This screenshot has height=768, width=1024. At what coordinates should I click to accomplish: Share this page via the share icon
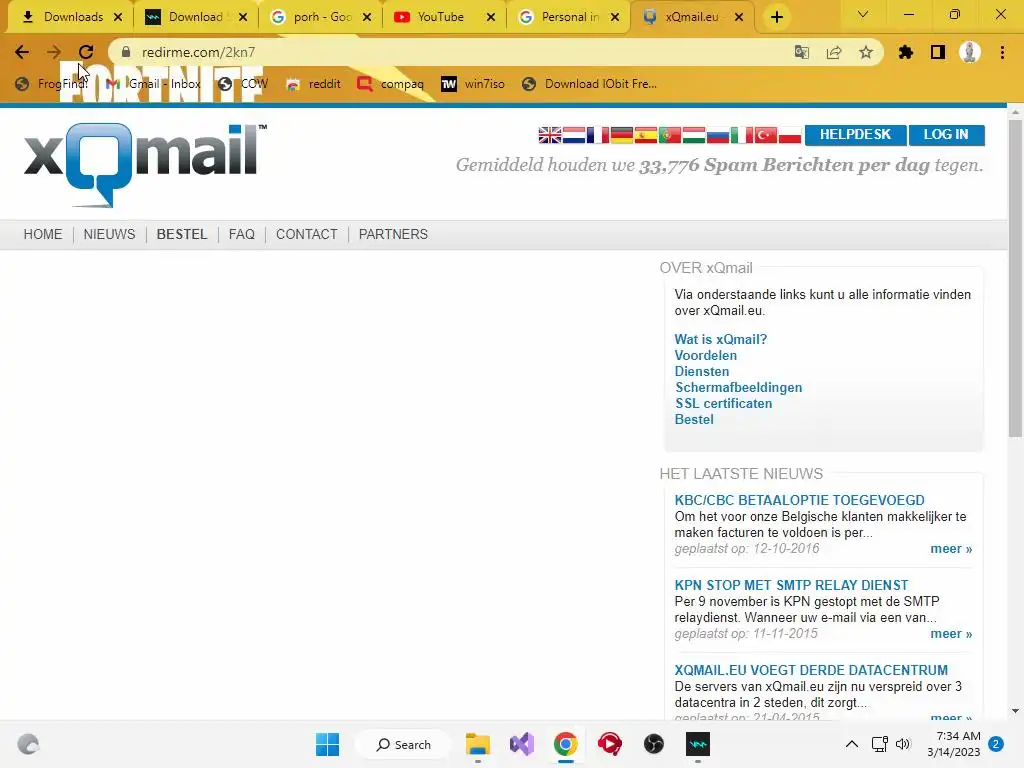point(834,52)
